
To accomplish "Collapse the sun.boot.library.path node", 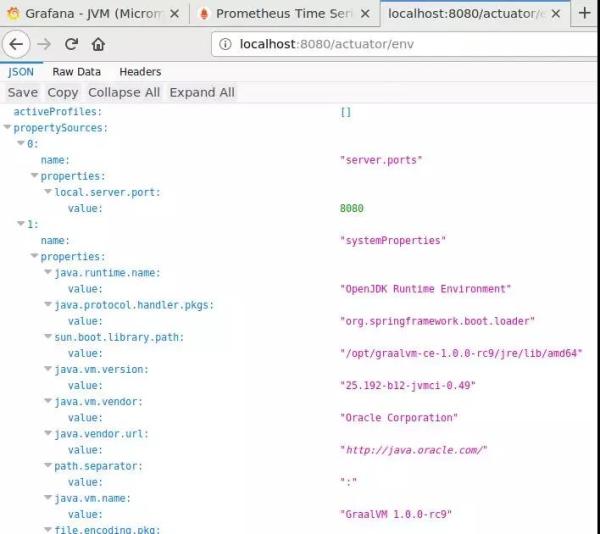I will (48, 336).
